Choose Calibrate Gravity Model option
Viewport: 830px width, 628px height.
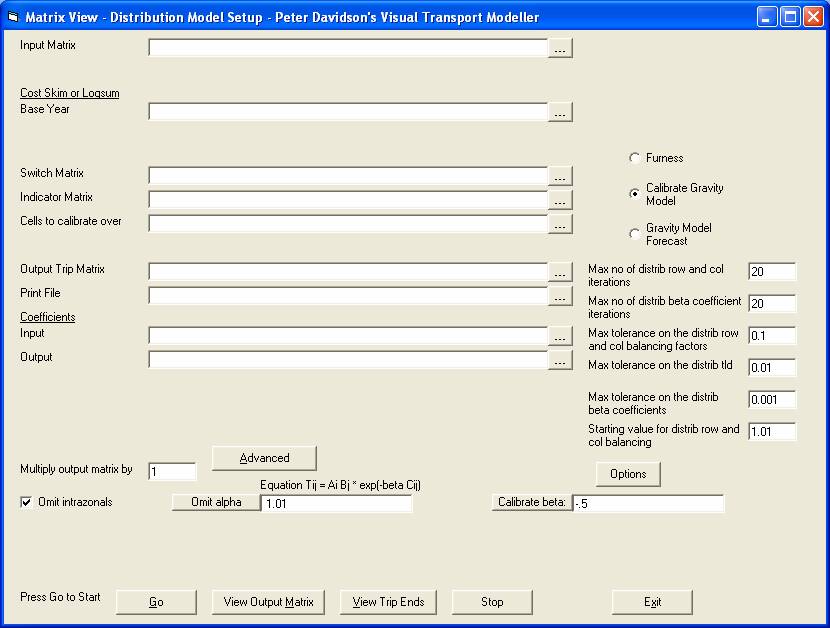(x=635, y=194)
